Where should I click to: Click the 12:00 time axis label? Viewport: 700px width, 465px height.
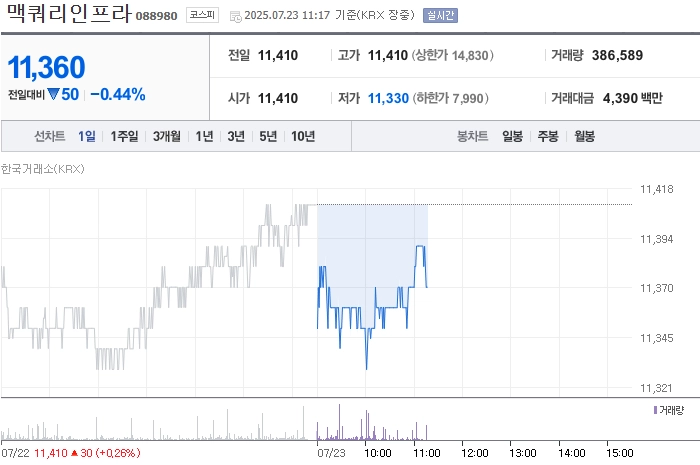pyautogui.click(x=475, y=453)
